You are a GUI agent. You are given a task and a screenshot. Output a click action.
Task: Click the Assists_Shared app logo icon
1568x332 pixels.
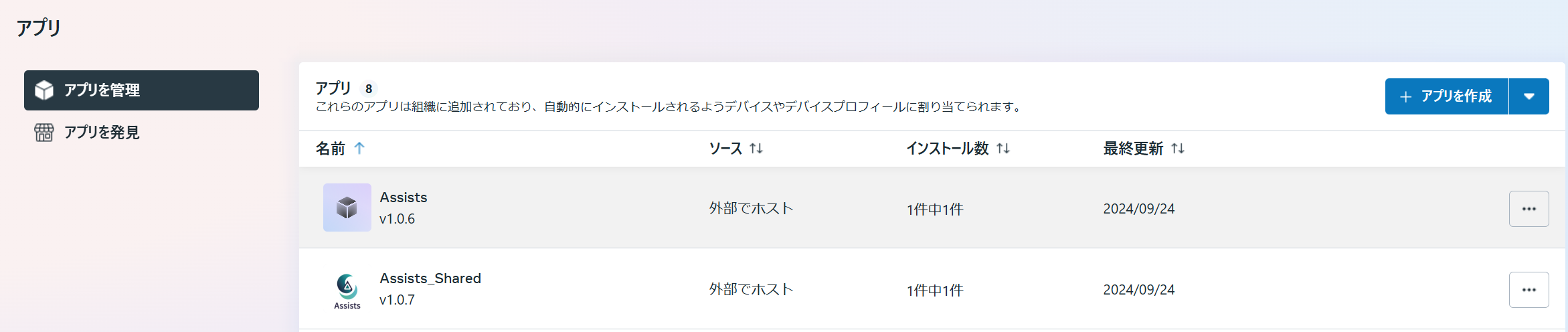[x=347, y=290]
